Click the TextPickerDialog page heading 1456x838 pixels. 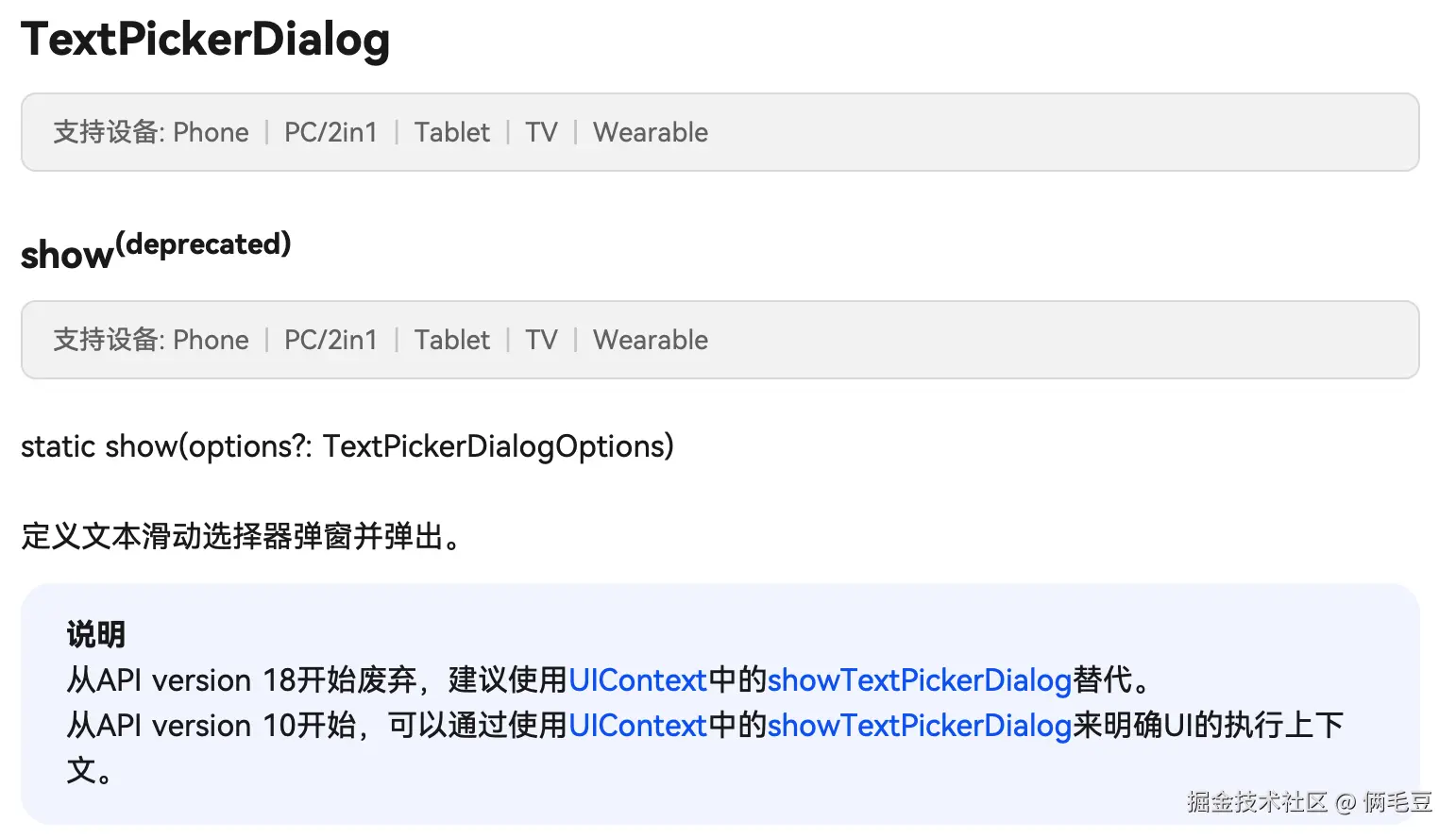205,40
